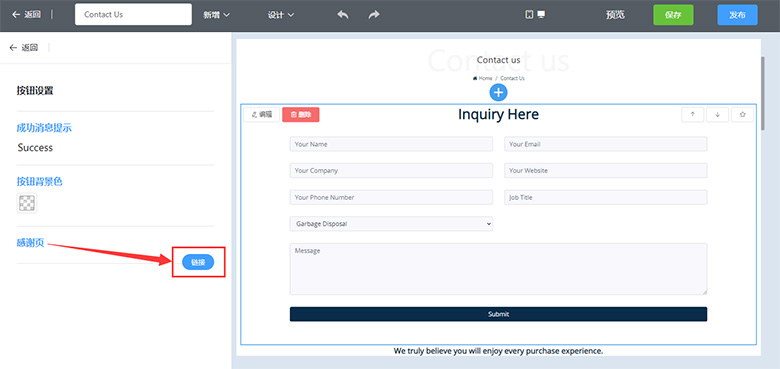Click the Home breadcrumb link

483,79
